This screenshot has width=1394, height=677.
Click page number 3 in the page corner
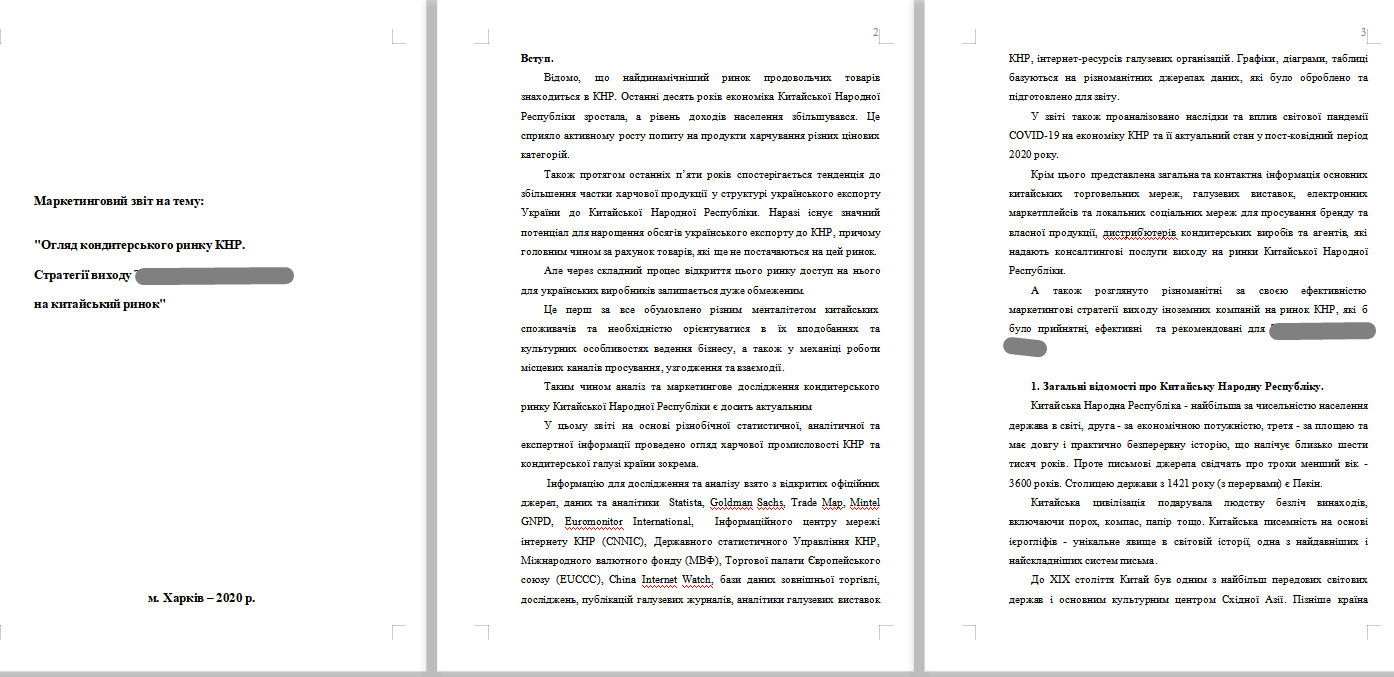[1363, 33]
